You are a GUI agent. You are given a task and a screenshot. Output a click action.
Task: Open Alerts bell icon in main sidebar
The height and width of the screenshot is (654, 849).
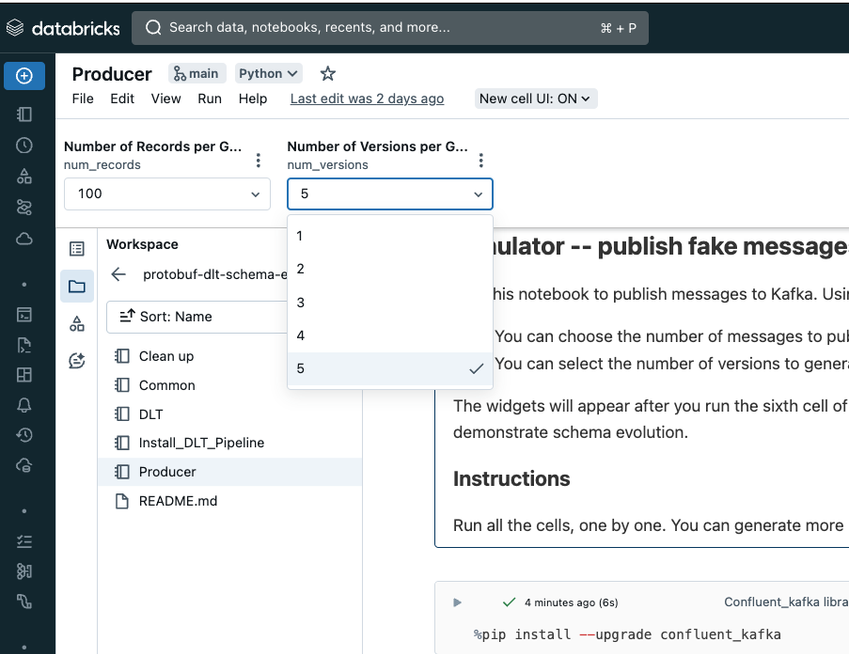(24, 405)
